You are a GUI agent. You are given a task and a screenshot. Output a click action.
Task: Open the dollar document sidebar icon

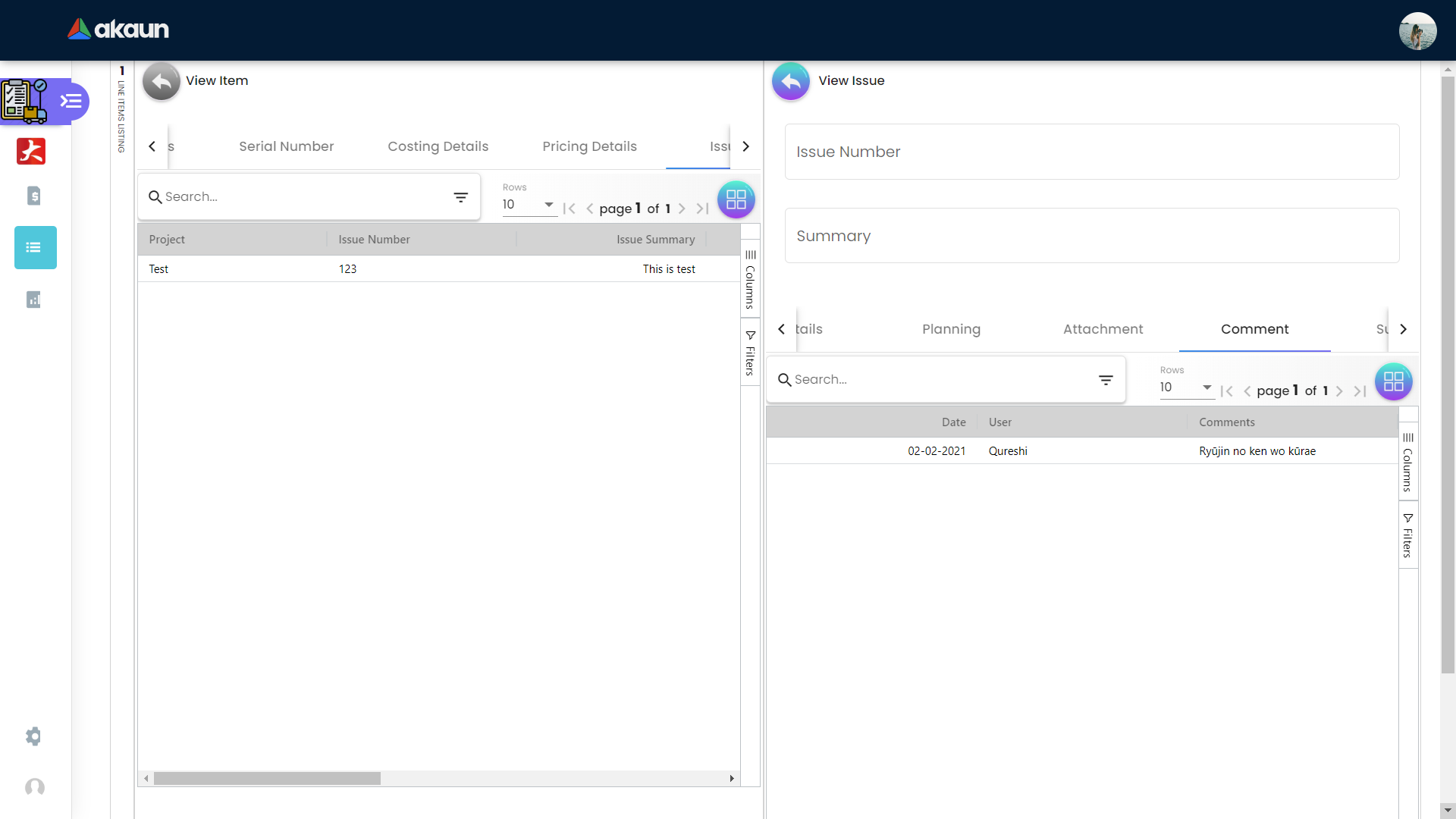pyautogui.click(x=33, y=196)
